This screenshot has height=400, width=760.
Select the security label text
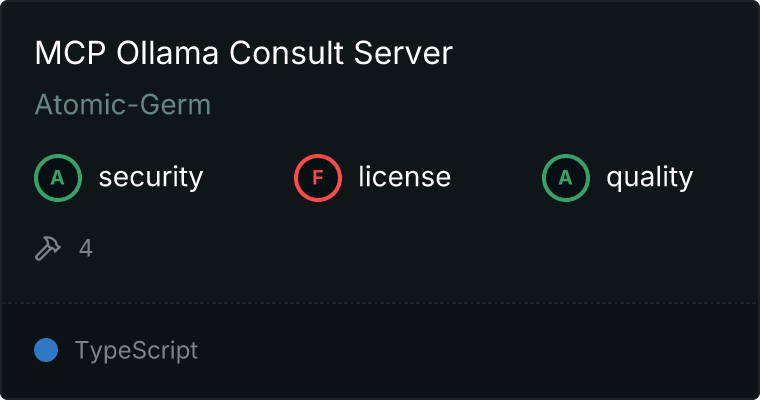(150, 178)
